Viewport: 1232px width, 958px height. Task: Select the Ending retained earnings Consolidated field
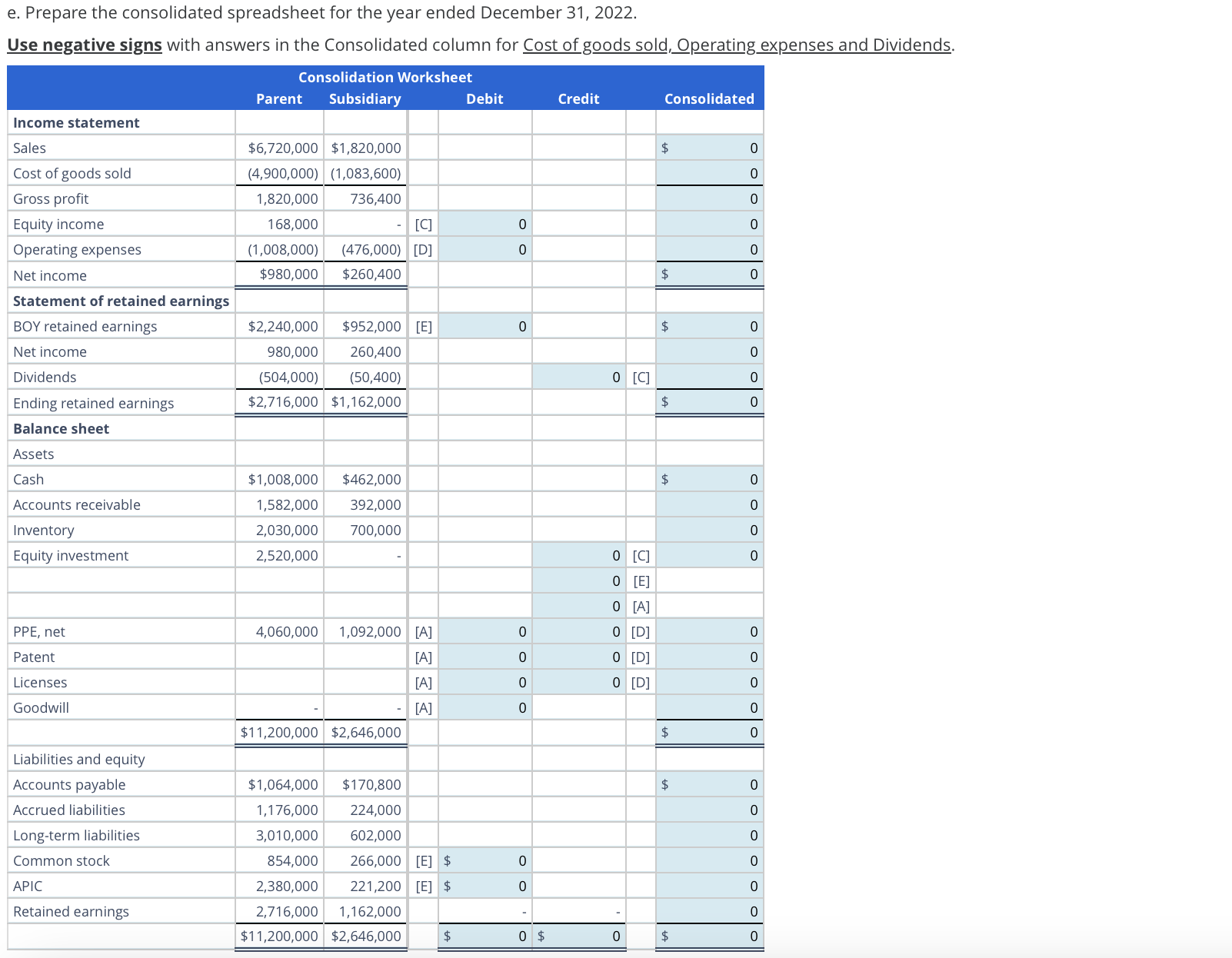710,401
